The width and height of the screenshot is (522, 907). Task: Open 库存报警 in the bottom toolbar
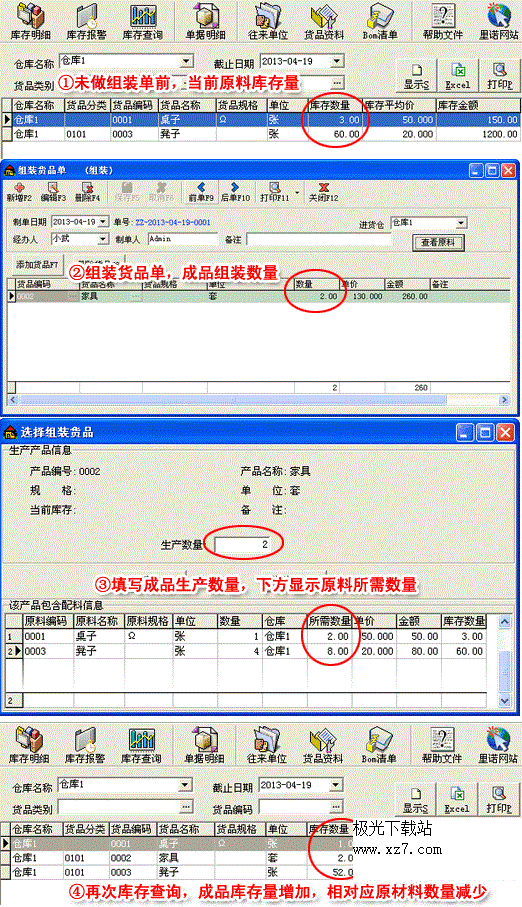(x=85, y=745)
